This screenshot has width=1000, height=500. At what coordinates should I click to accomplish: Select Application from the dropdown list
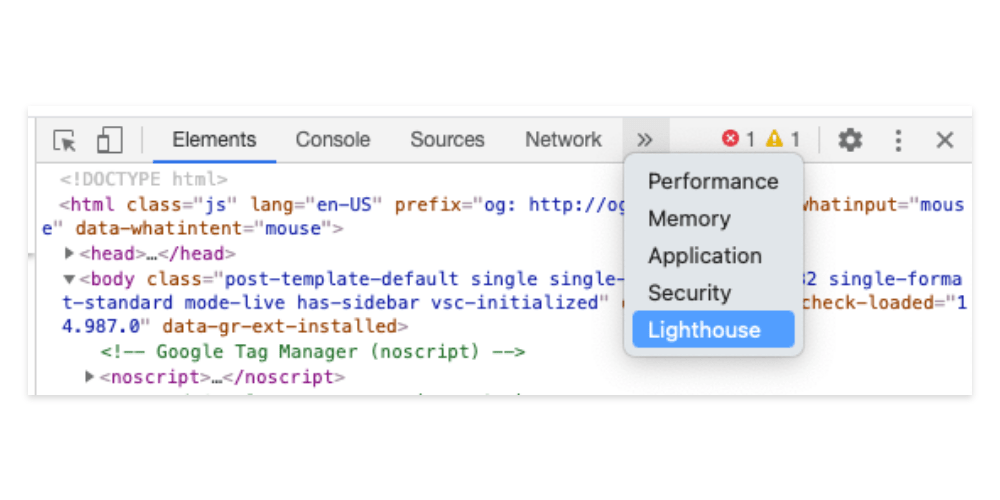coord(705,256)
